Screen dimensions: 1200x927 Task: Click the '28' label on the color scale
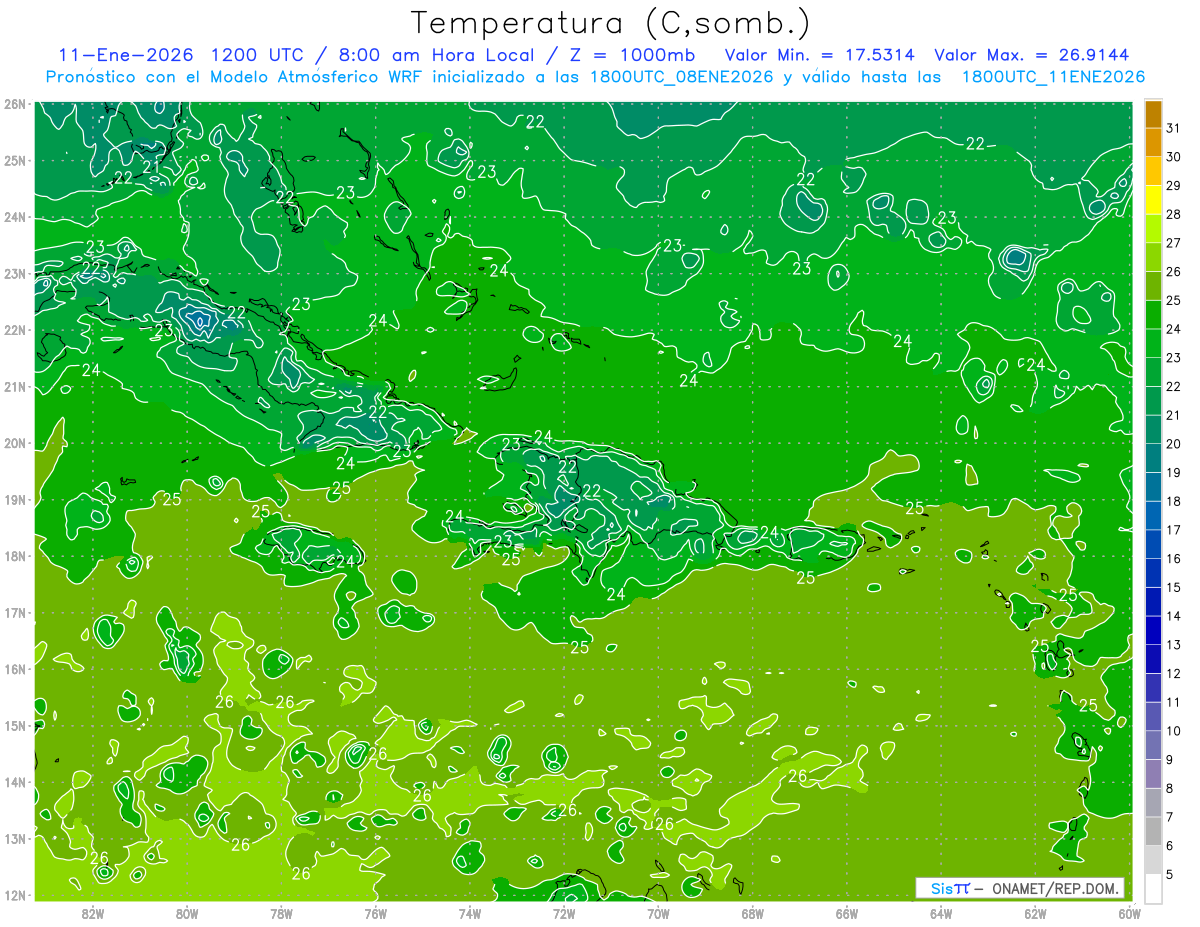coord(1173,214)
